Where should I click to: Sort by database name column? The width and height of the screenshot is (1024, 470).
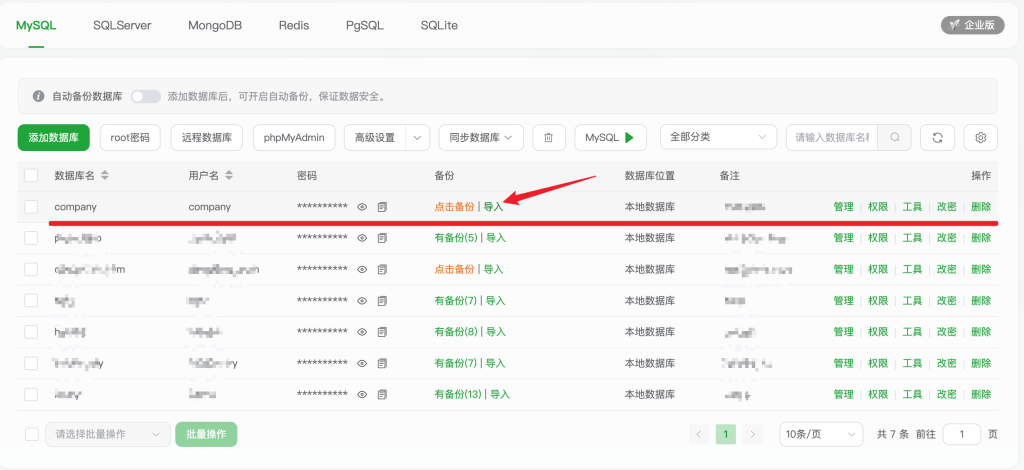point(105,175)
